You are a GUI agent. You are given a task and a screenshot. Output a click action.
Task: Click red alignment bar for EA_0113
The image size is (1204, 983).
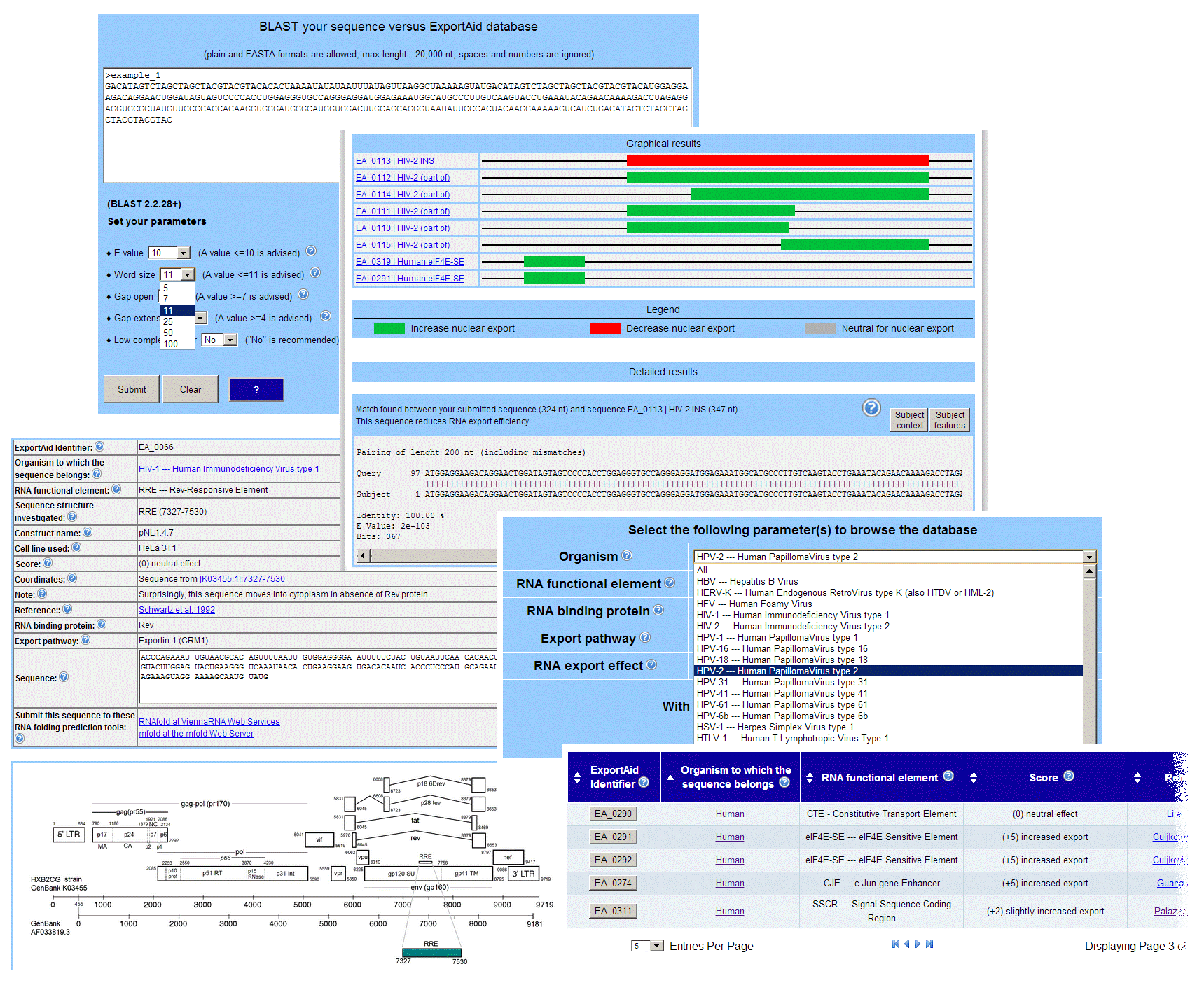777,160
